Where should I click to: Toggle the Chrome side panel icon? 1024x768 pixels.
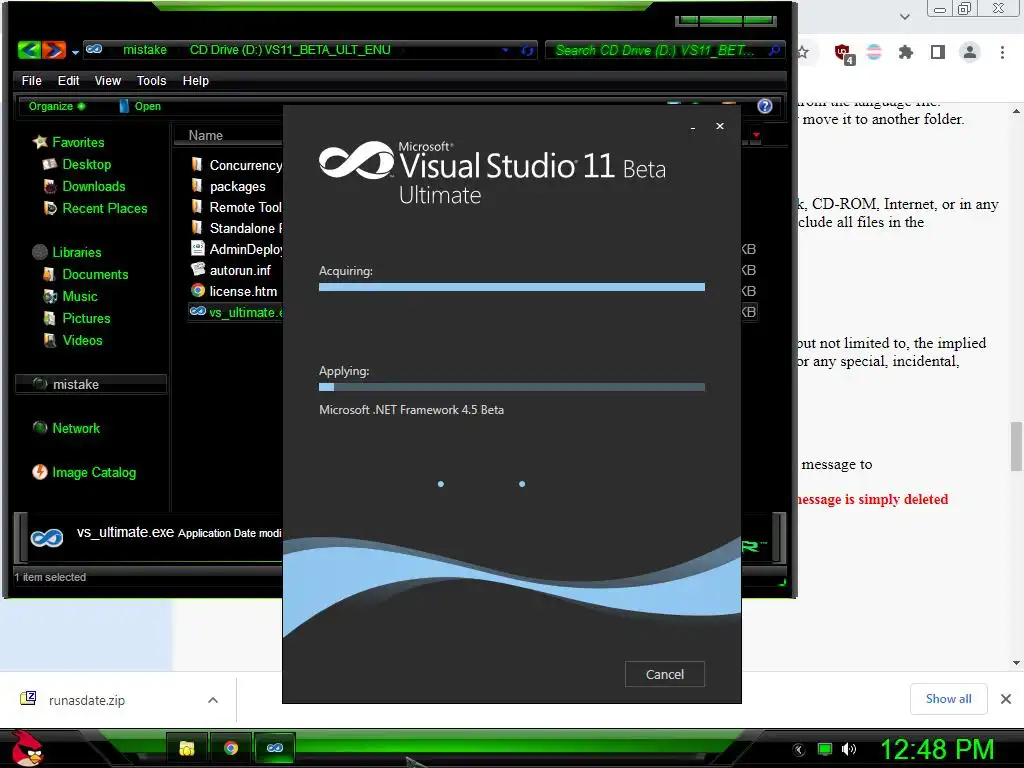(938, 52)
